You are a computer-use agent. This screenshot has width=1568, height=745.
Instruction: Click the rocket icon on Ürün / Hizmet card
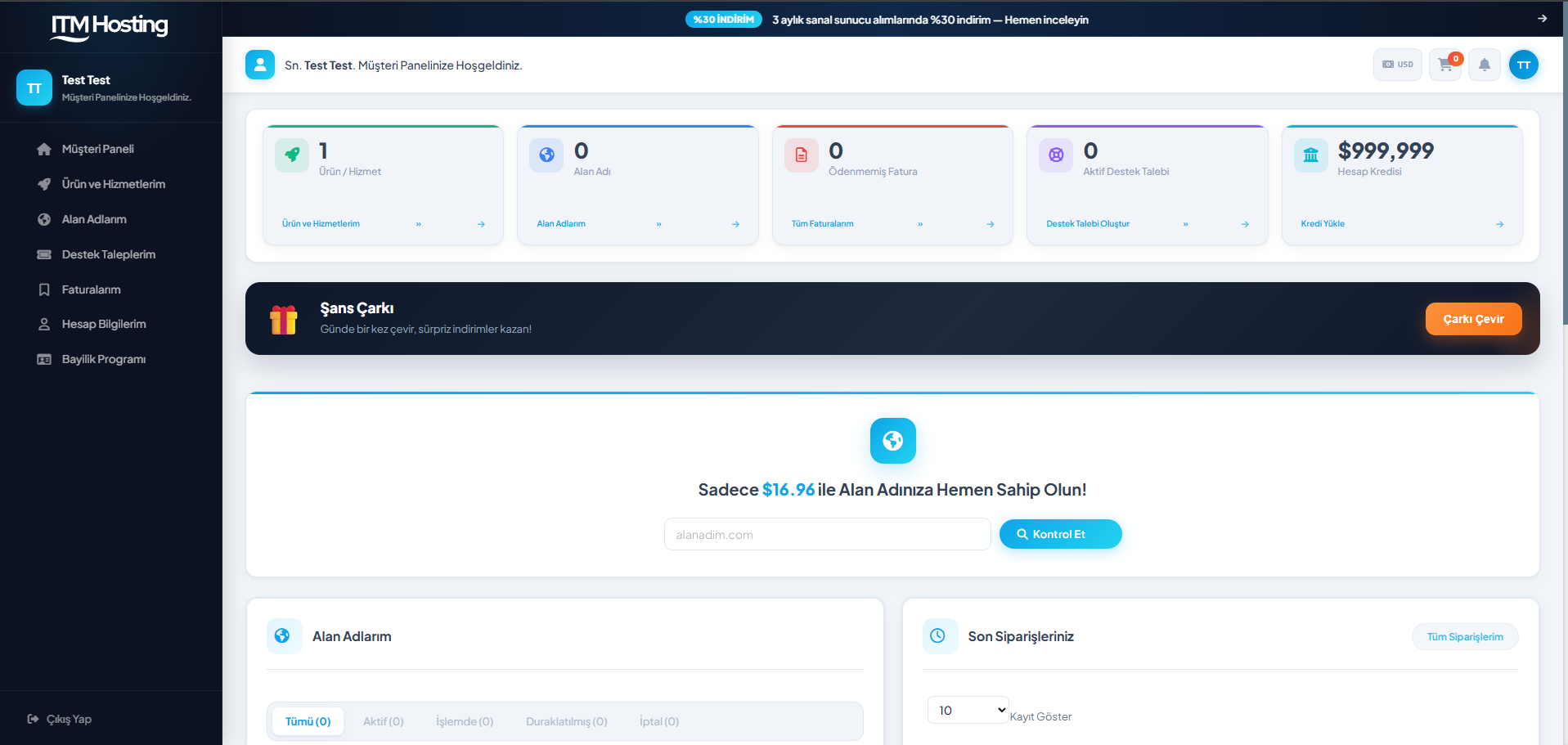(292, 155)
